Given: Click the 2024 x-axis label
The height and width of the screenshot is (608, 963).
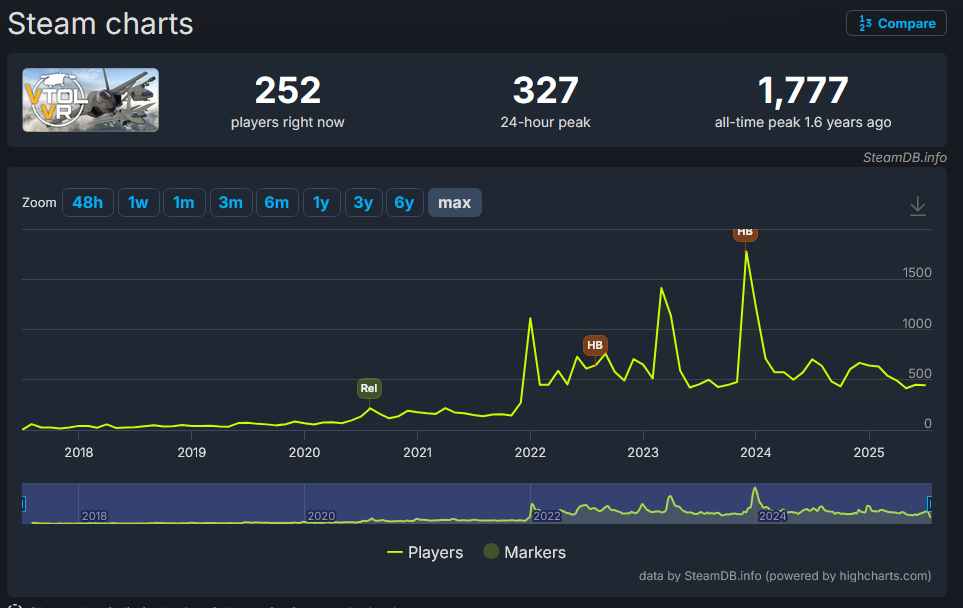Looking at the screenshot, I should (755, 453).
